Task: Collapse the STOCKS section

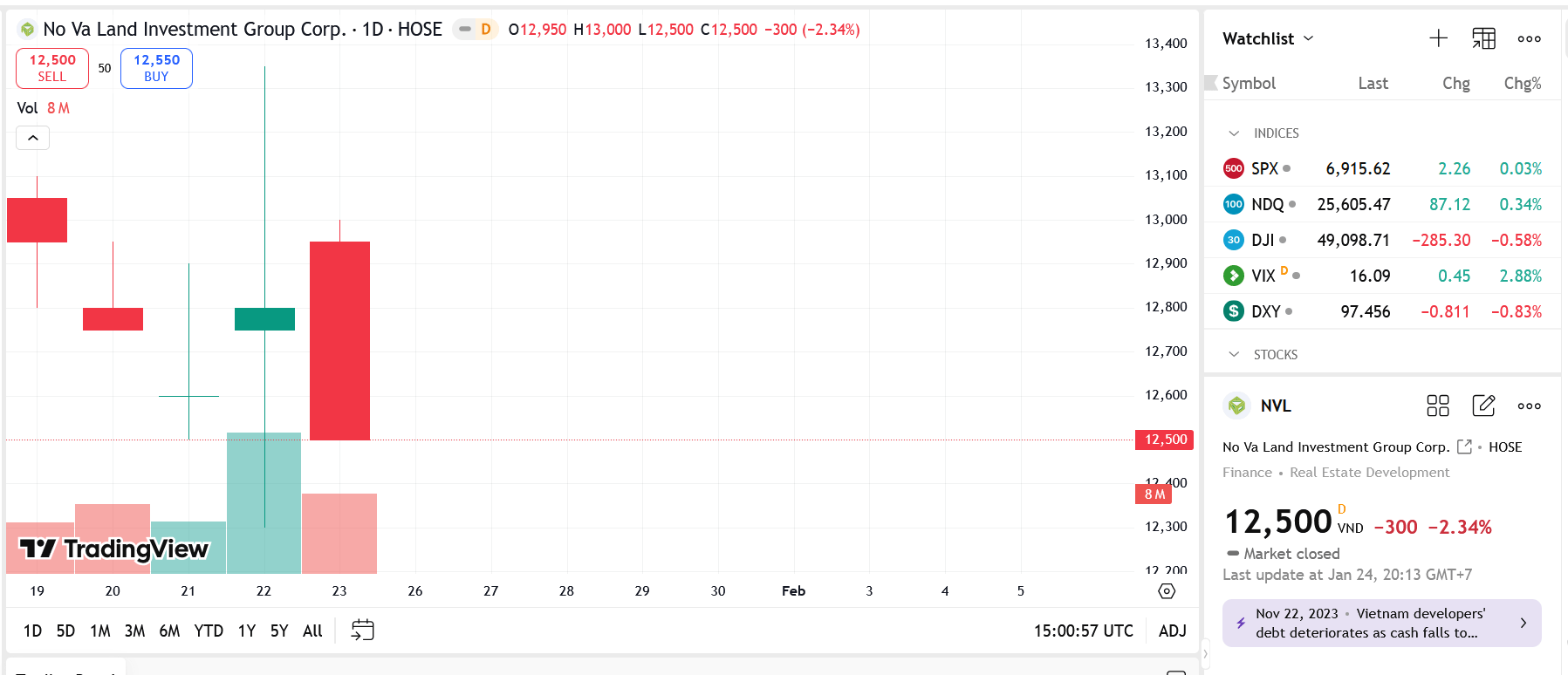Action: click(1234, 355)
